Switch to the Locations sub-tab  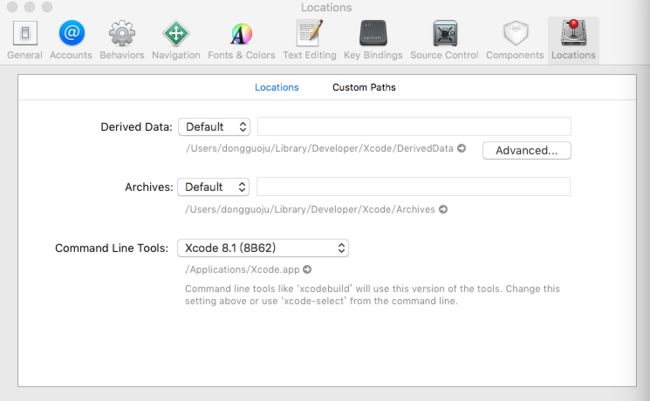(x=276, y=87)
